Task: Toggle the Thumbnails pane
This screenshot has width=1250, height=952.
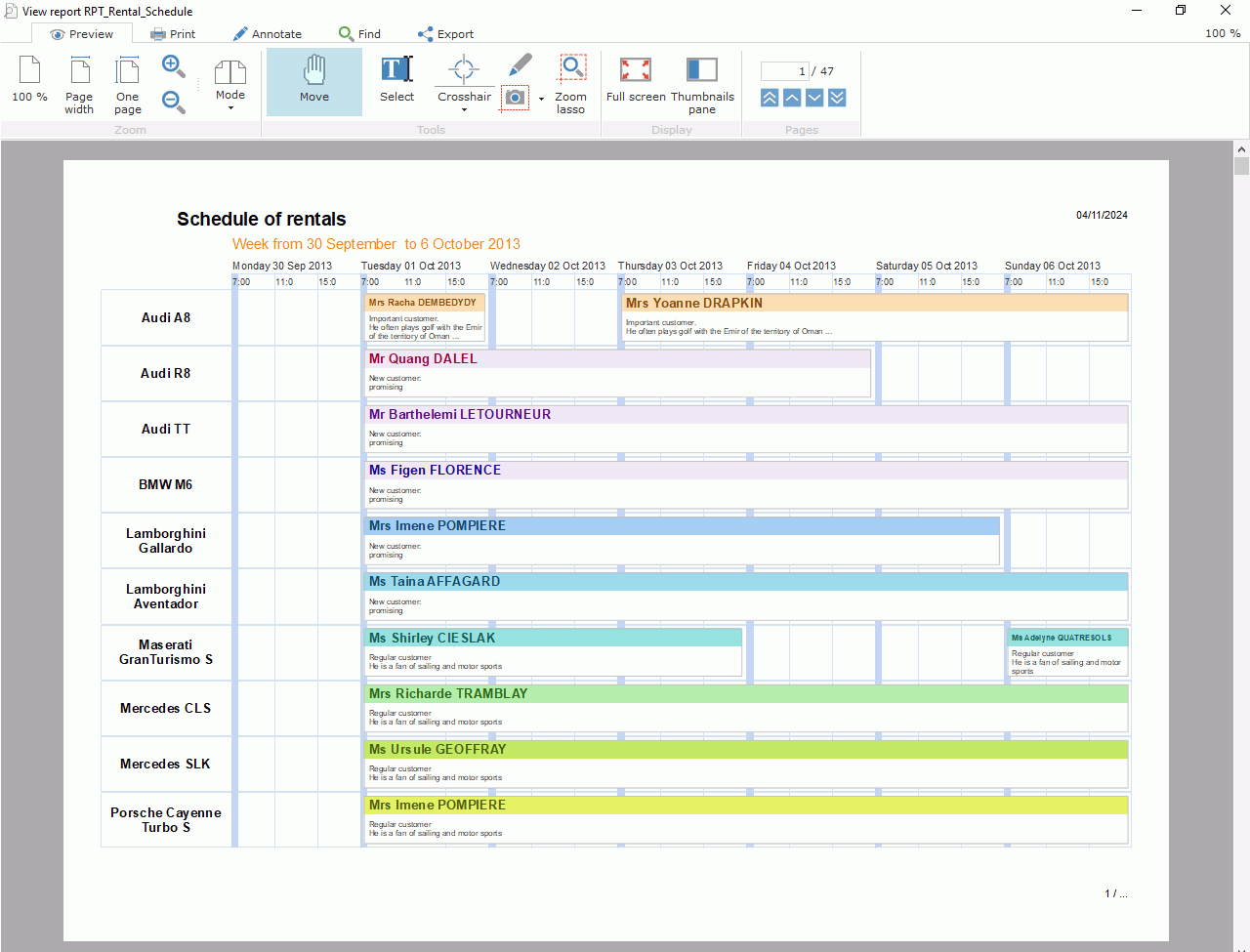Action: point(702,85)
